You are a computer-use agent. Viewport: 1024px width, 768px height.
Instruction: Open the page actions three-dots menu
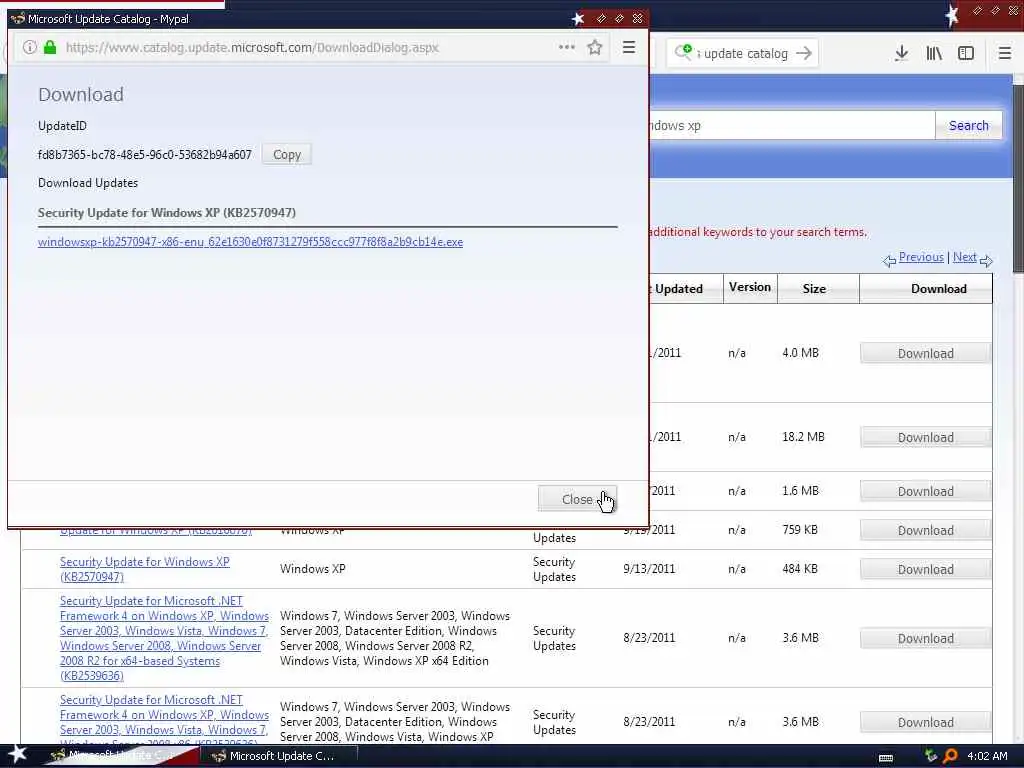pos(567,47)
